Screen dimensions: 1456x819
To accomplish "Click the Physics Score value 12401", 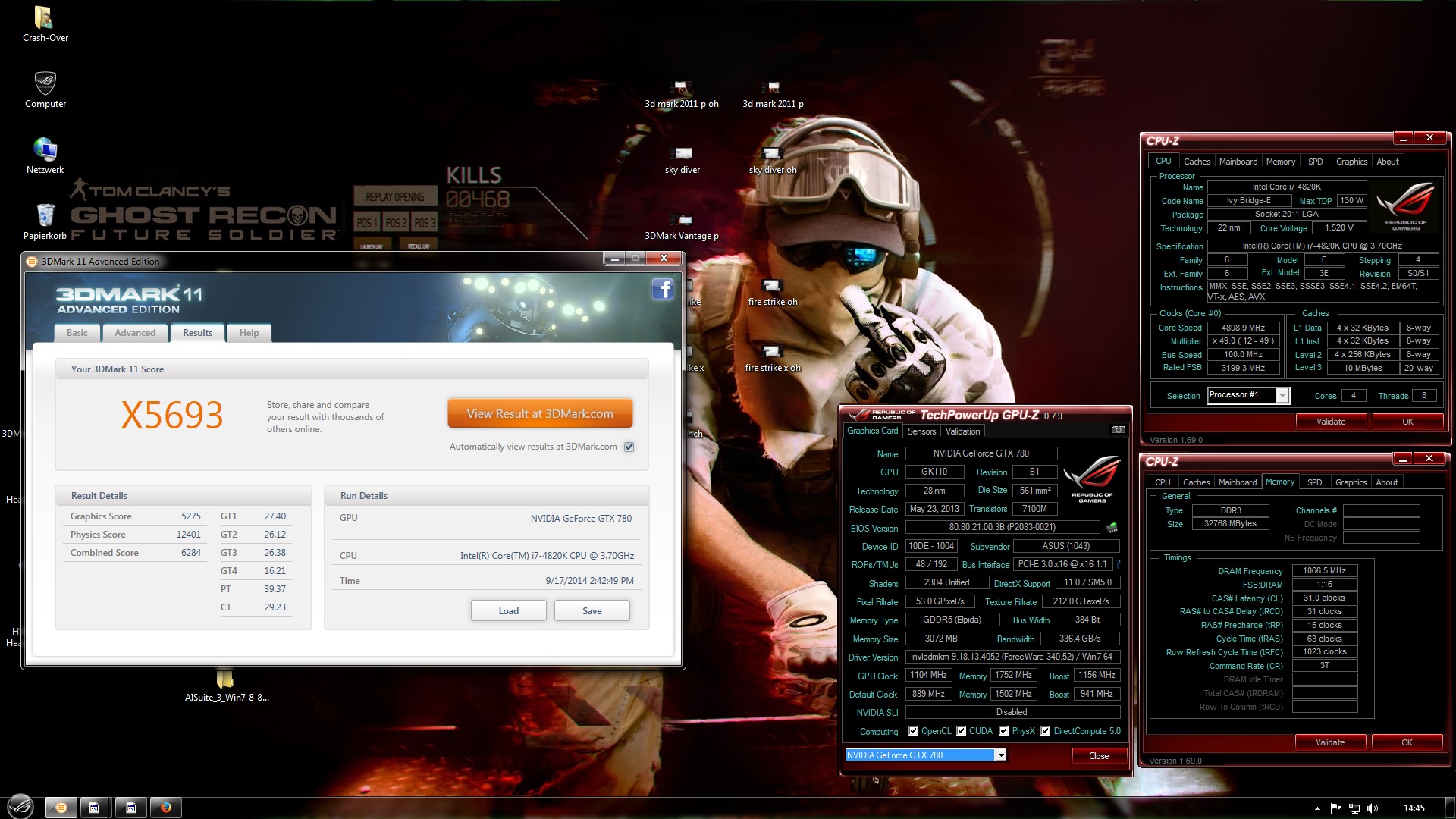I will (189, 535).
